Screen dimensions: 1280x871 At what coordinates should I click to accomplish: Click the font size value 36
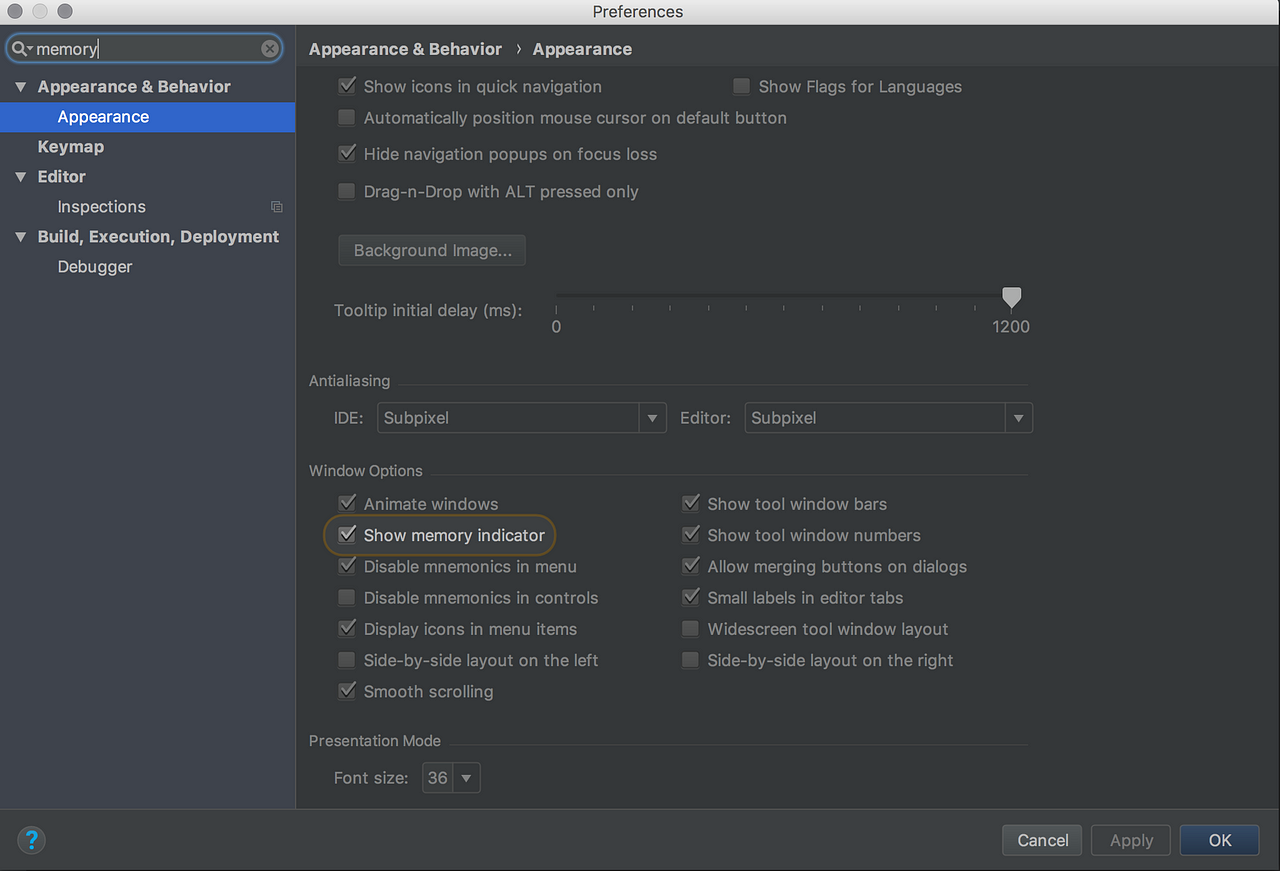coord(438,778)
